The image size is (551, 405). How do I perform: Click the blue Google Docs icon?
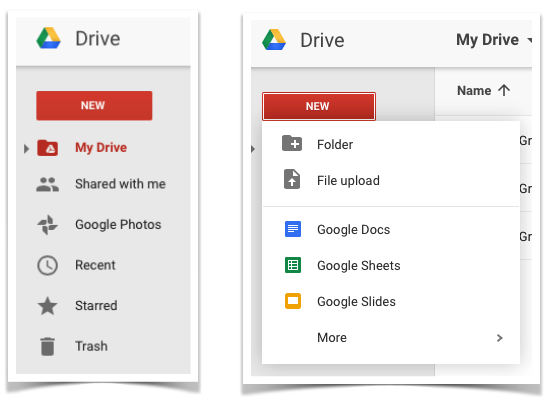(293, 229)
